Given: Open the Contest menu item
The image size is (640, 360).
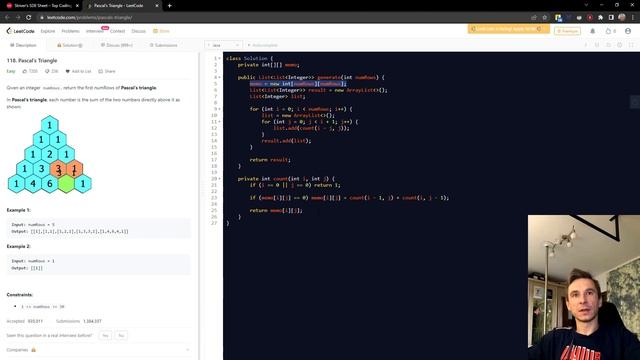Looking at the screenshot, I should (x=118, y=31).
